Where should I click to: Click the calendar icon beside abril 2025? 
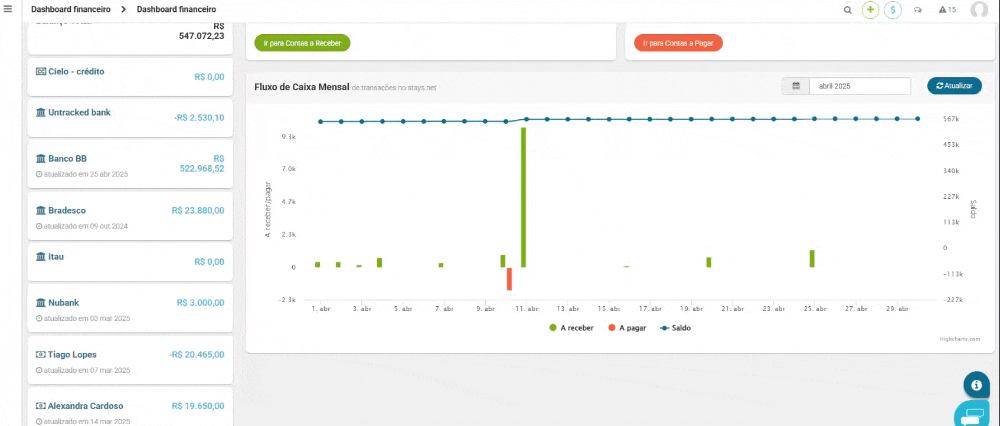795,86
